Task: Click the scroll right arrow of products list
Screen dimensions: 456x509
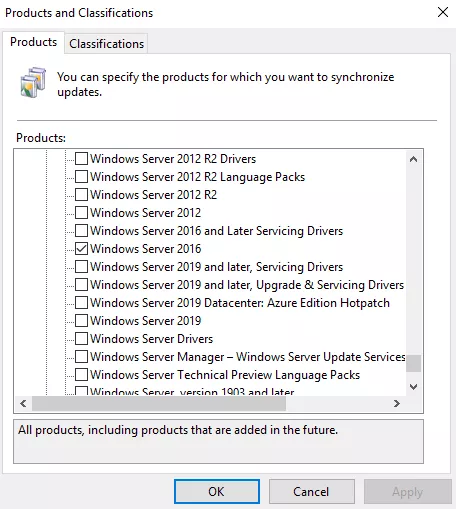Action: (397, 404)
